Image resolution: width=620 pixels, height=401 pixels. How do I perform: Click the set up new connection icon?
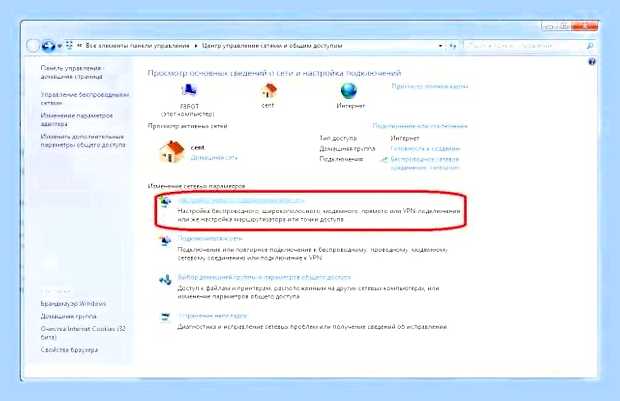pos(166,202)
